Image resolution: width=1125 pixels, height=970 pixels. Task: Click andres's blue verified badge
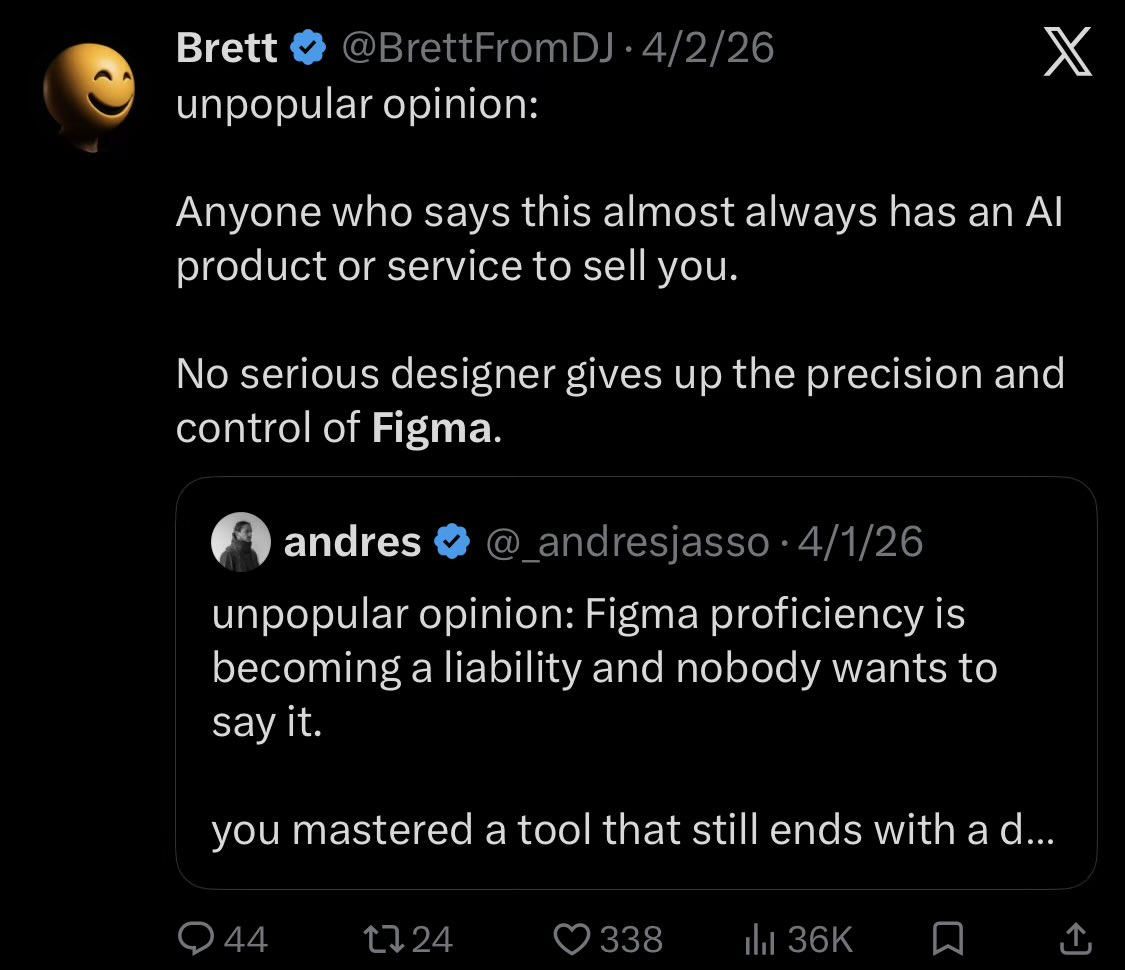point(452,541)
